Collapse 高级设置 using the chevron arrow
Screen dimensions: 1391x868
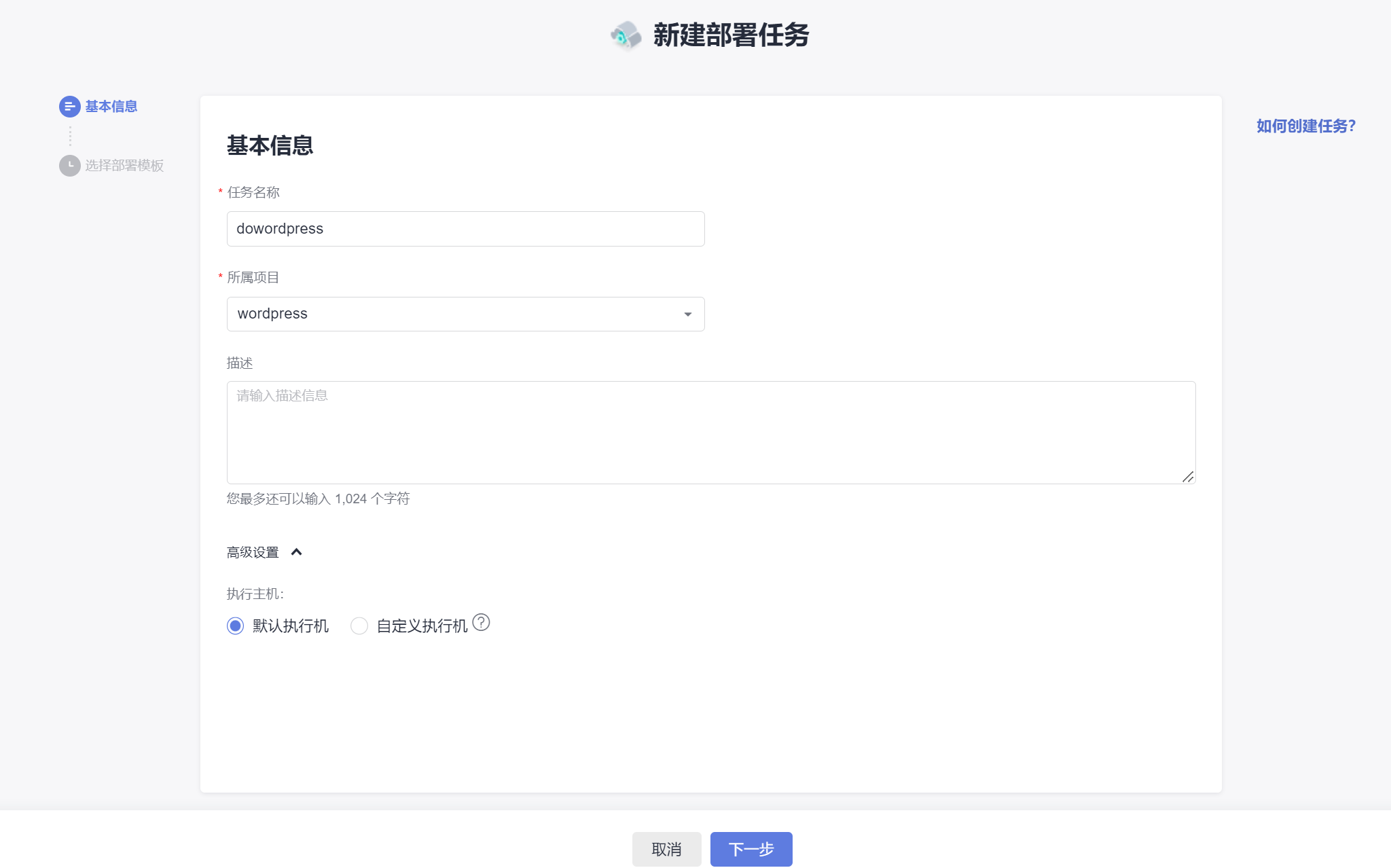tap(296, 552)
